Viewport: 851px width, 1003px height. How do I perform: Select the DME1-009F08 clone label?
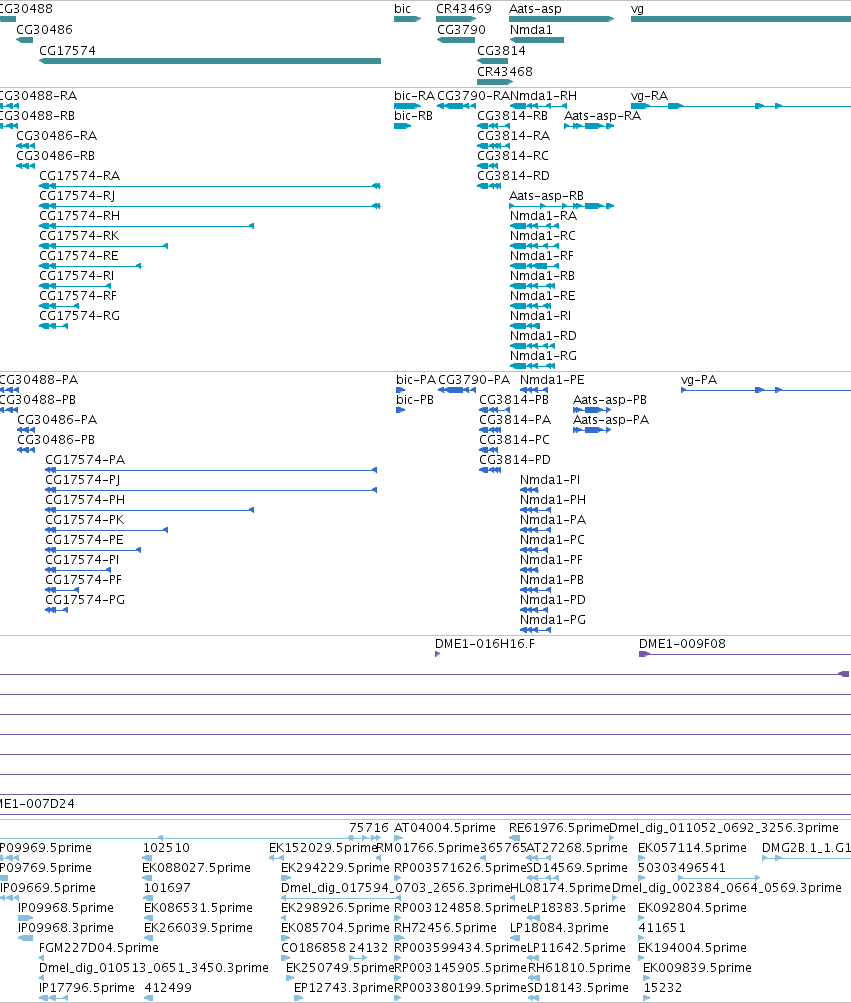(x=683, y=644)
